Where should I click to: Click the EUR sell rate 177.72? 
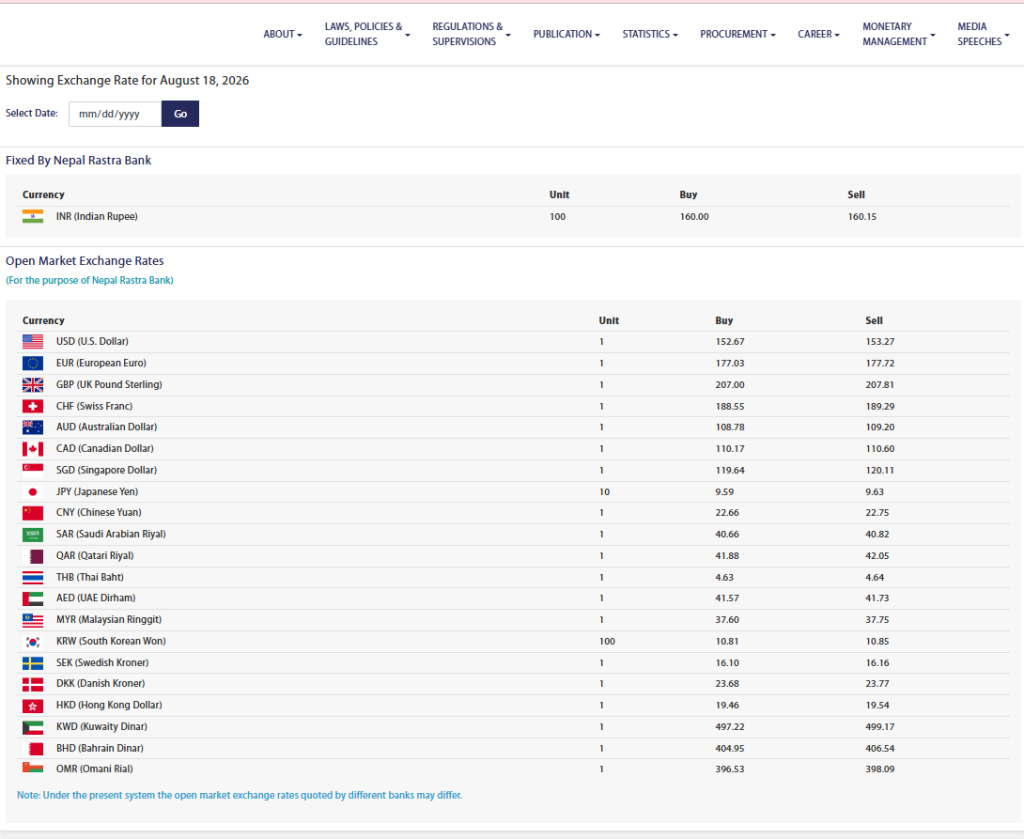click(x=880, y=363)
